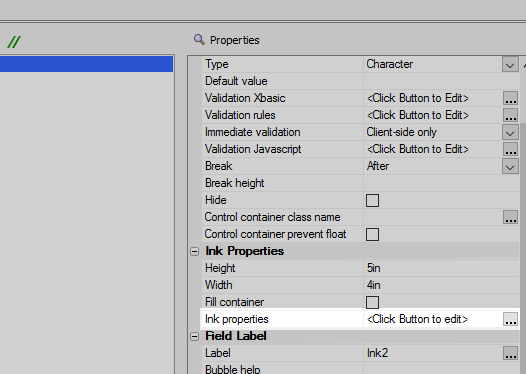The height and width of the screenshot is (374, 526).
Task: Toggle the Control container prevent float checkbox
Action: 372,234
